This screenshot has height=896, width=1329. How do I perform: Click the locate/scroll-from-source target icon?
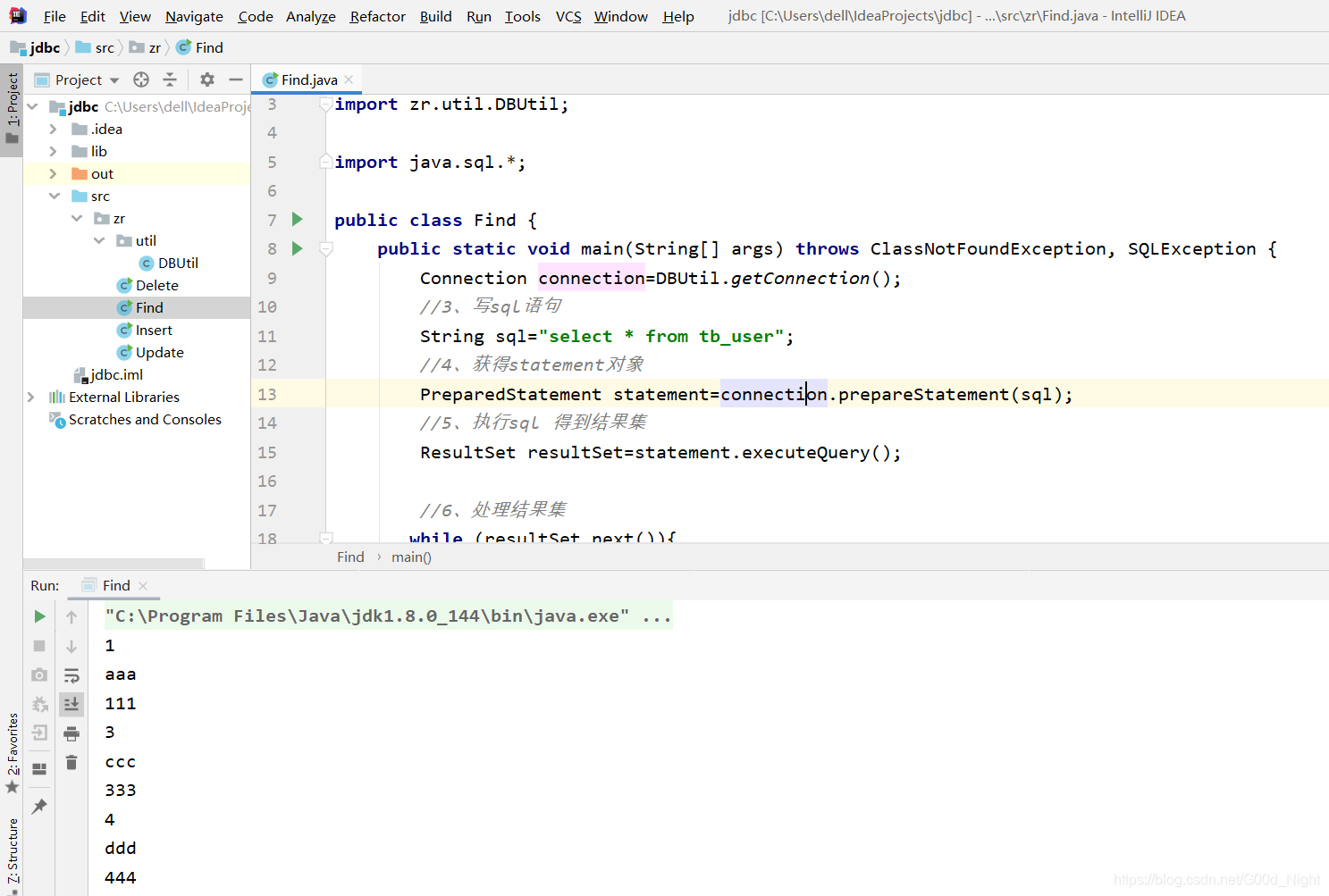[x=141, y=80]
